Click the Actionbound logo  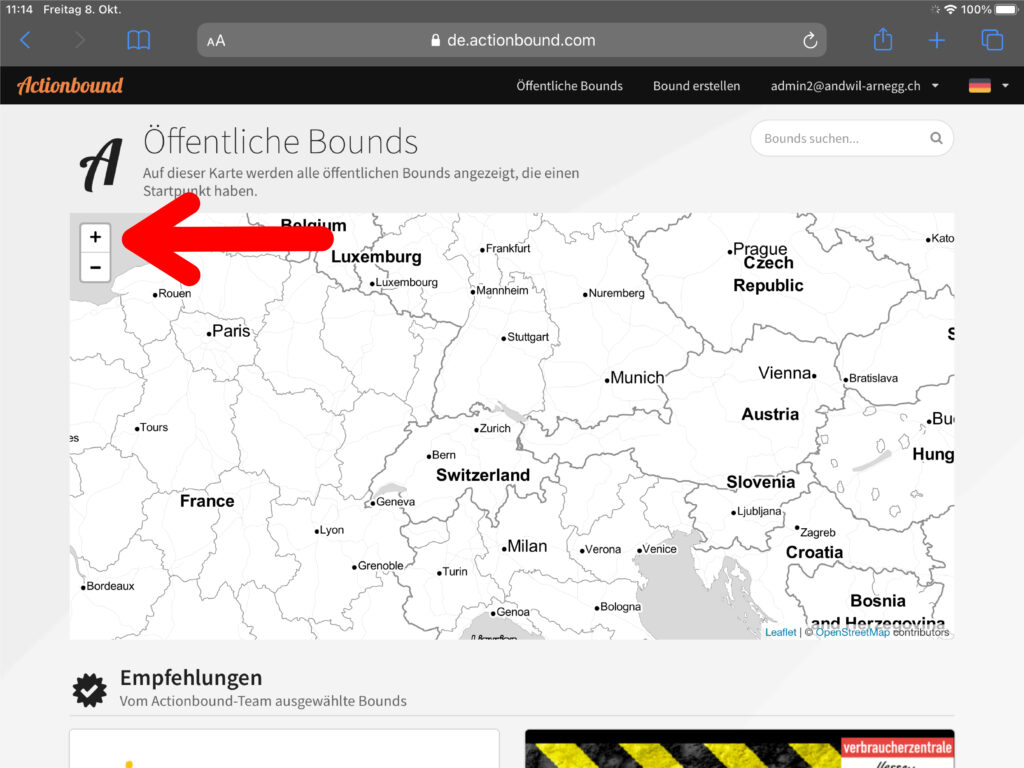click(x=70, y=86)
